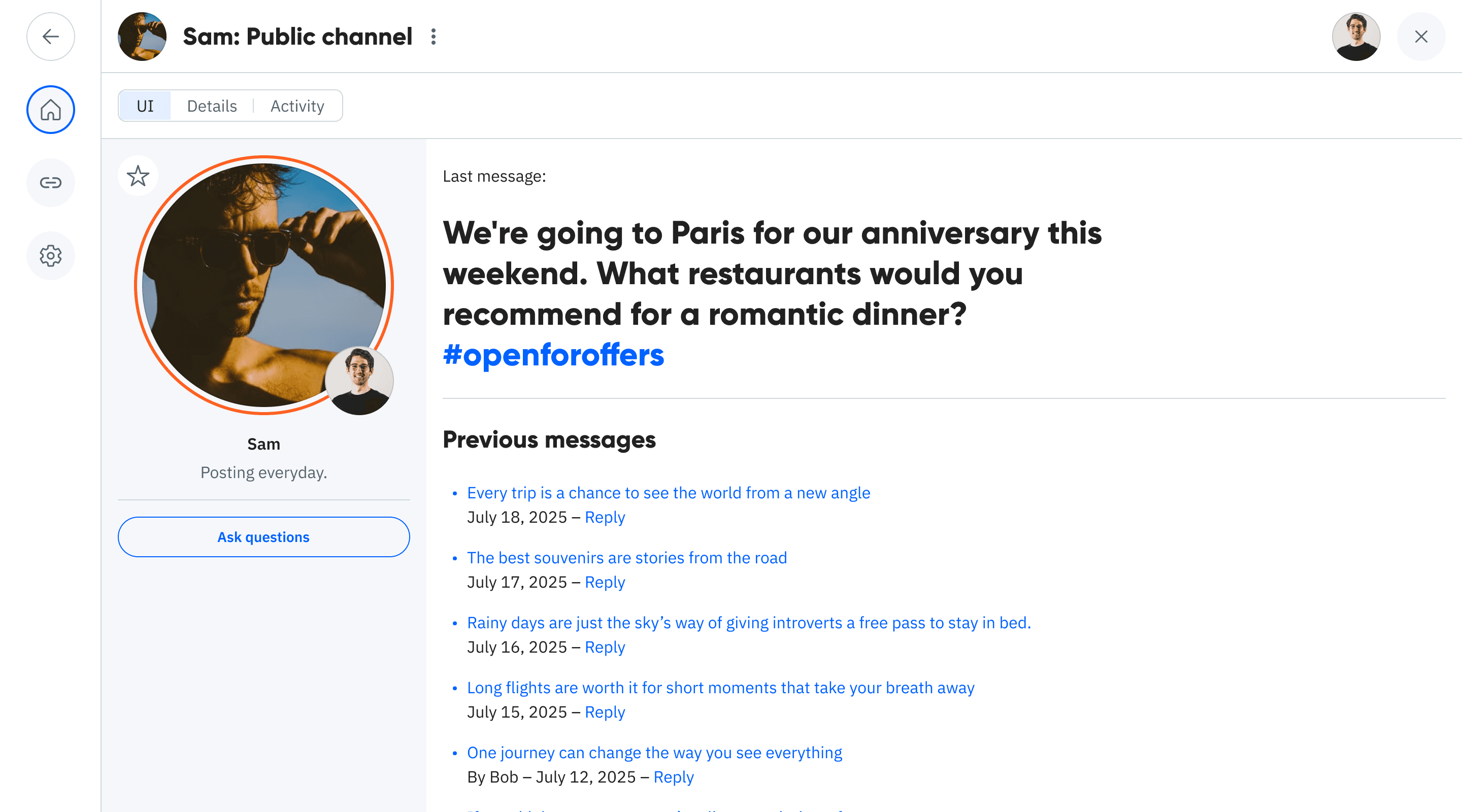The height and width of the screenshot is (812, 1462).
Task: Open the three-dot channel options menu
Action: click(434, 37)
